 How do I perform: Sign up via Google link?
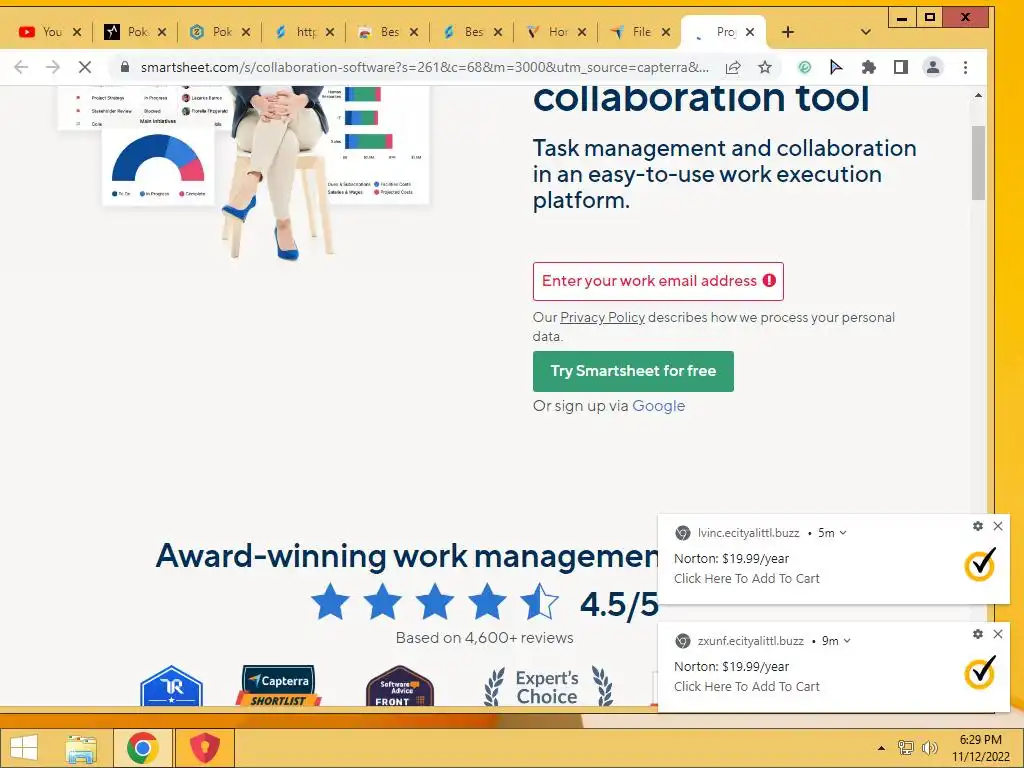tap(658, 406)
